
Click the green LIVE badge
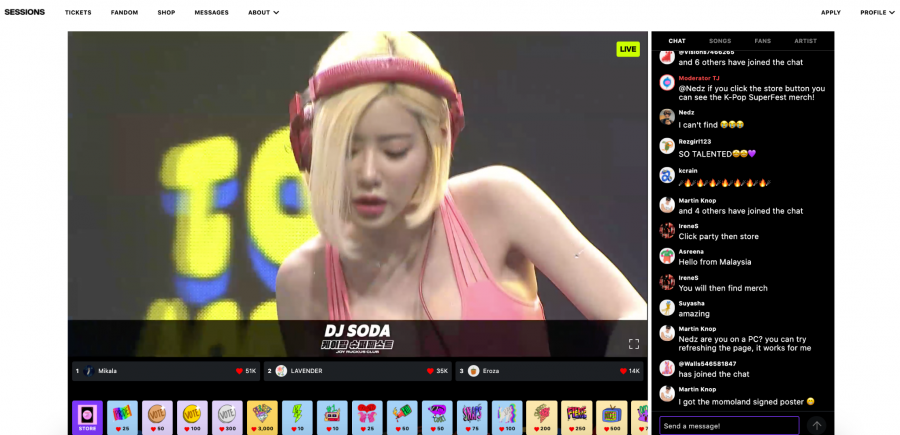pyautogui.click(x=628, y=49)
